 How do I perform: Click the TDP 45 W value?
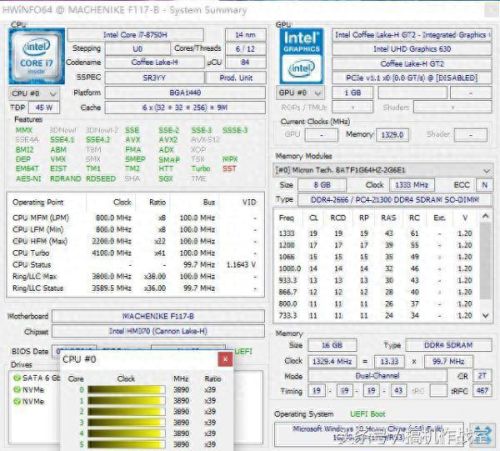pos(44,108)
